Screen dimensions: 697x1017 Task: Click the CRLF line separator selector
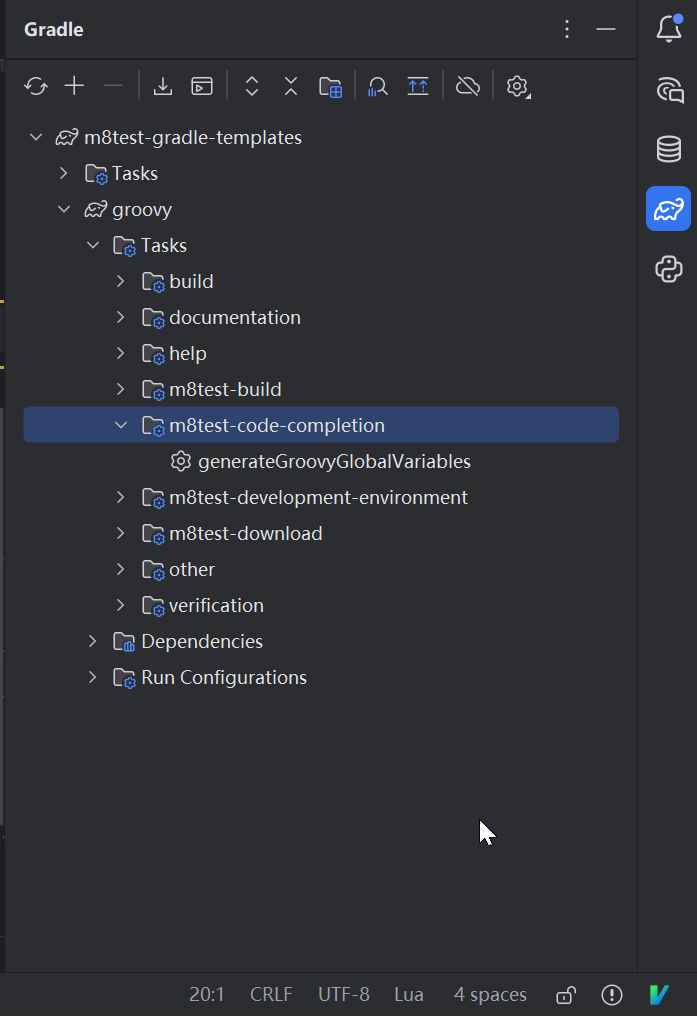(x=271, y=995)
